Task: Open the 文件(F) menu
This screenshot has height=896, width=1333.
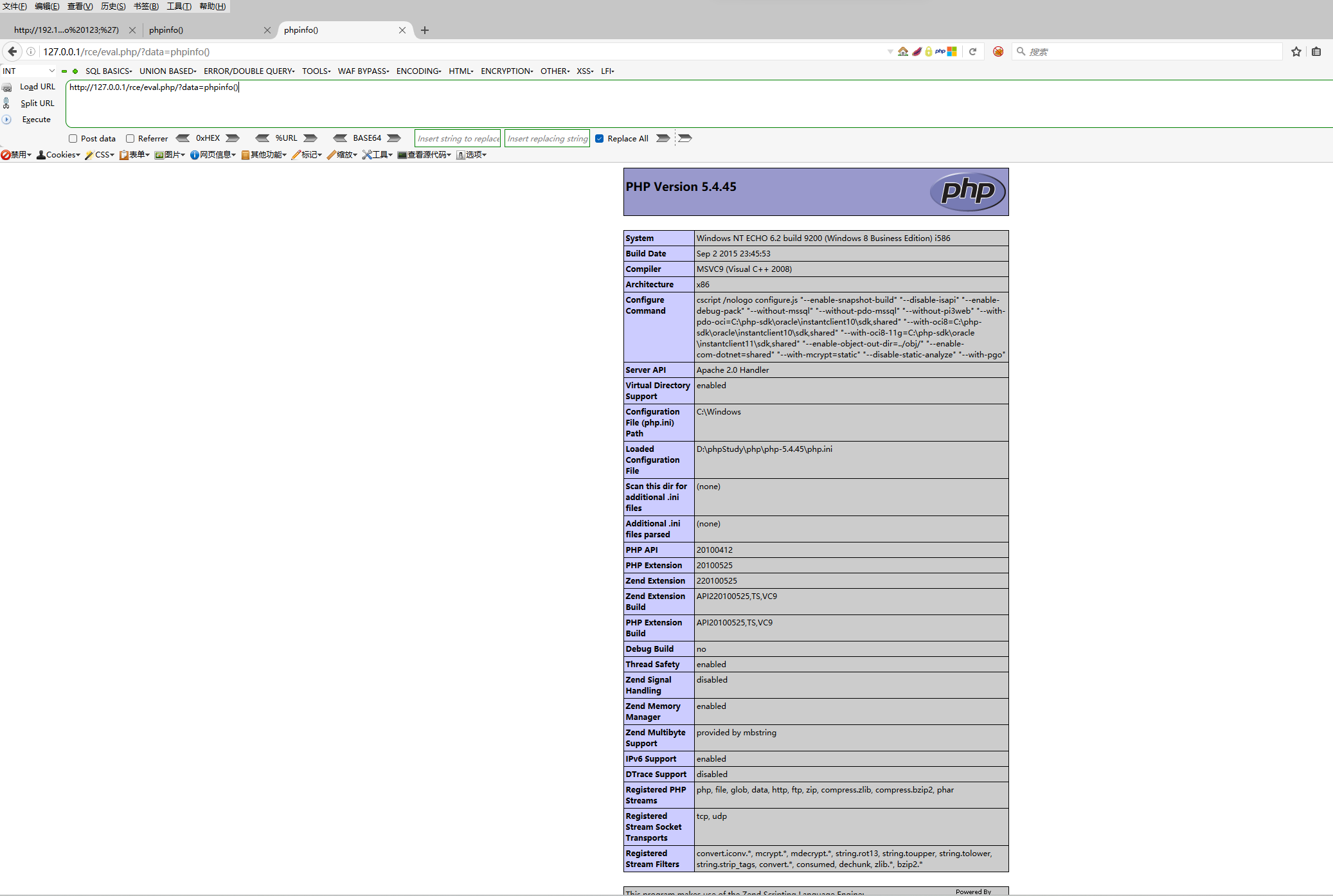Action: [15, 6]
